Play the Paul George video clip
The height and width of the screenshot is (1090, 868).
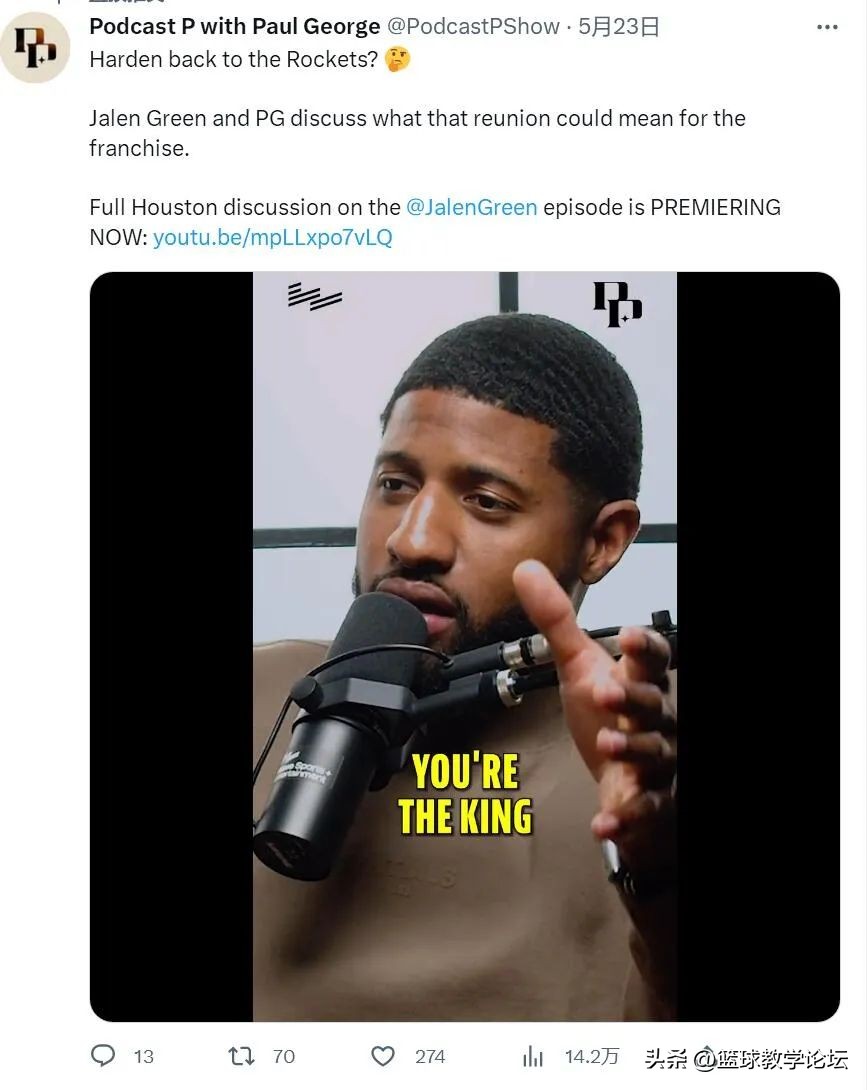[464, 646]
